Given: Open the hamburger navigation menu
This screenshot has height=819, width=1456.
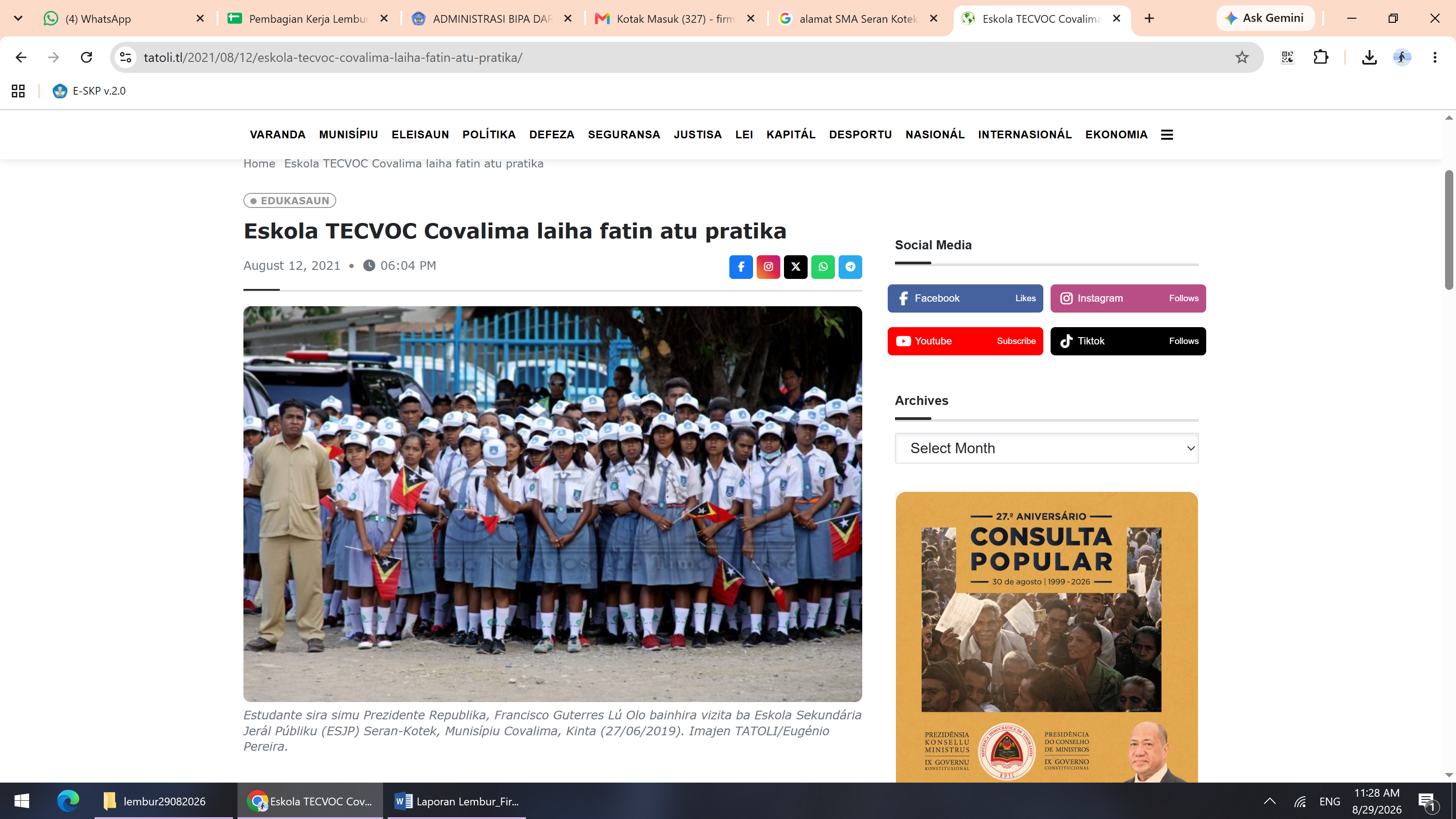Looking at the screenshot, I should (1167, 135).
